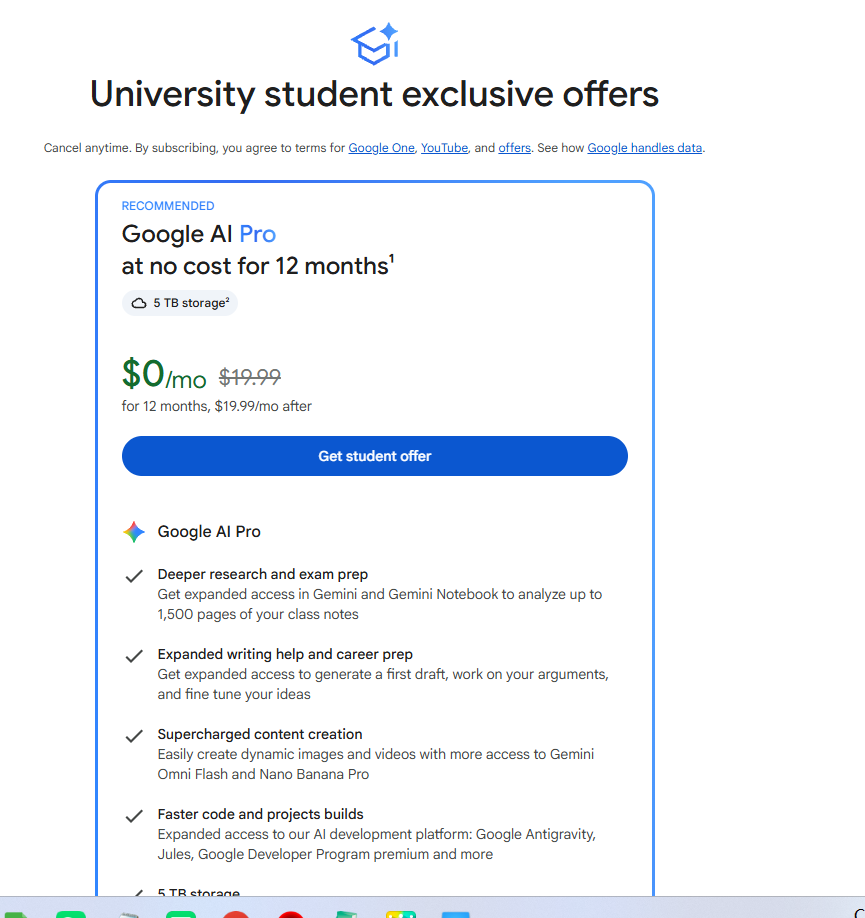The width and height of the screenshot is (865, 918).
Task: Click checkmark beside Expanded writing help
Action: [134, 656]
